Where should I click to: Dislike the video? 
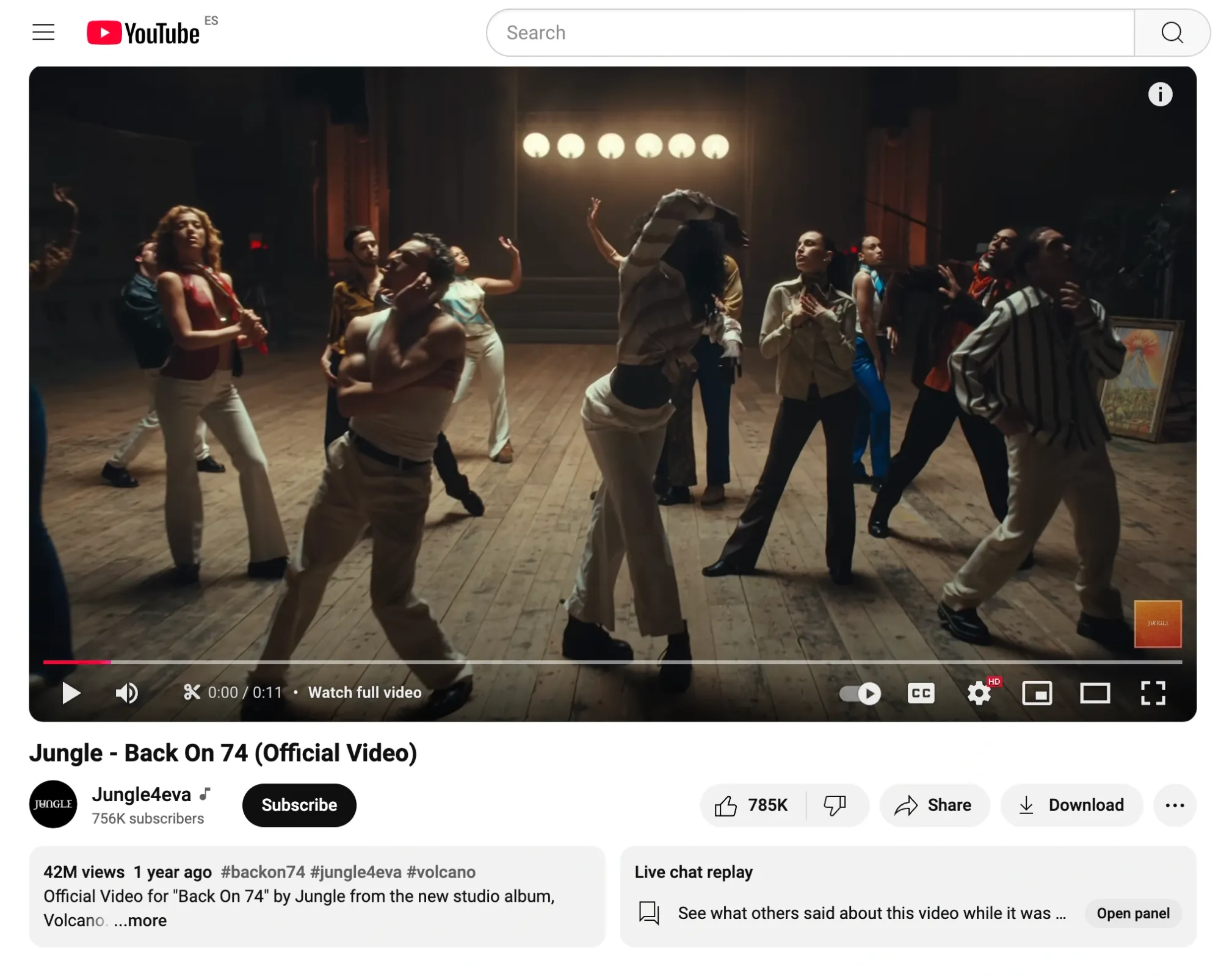click(835, 805)
